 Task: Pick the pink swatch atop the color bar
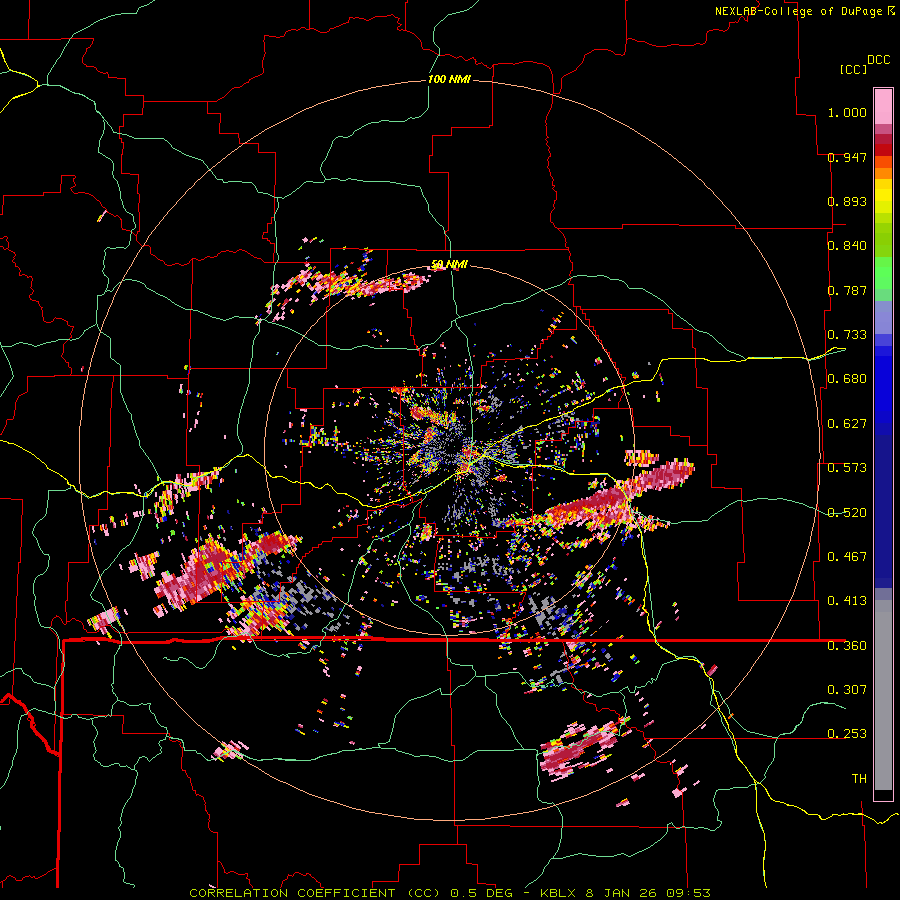pos(883,106)
